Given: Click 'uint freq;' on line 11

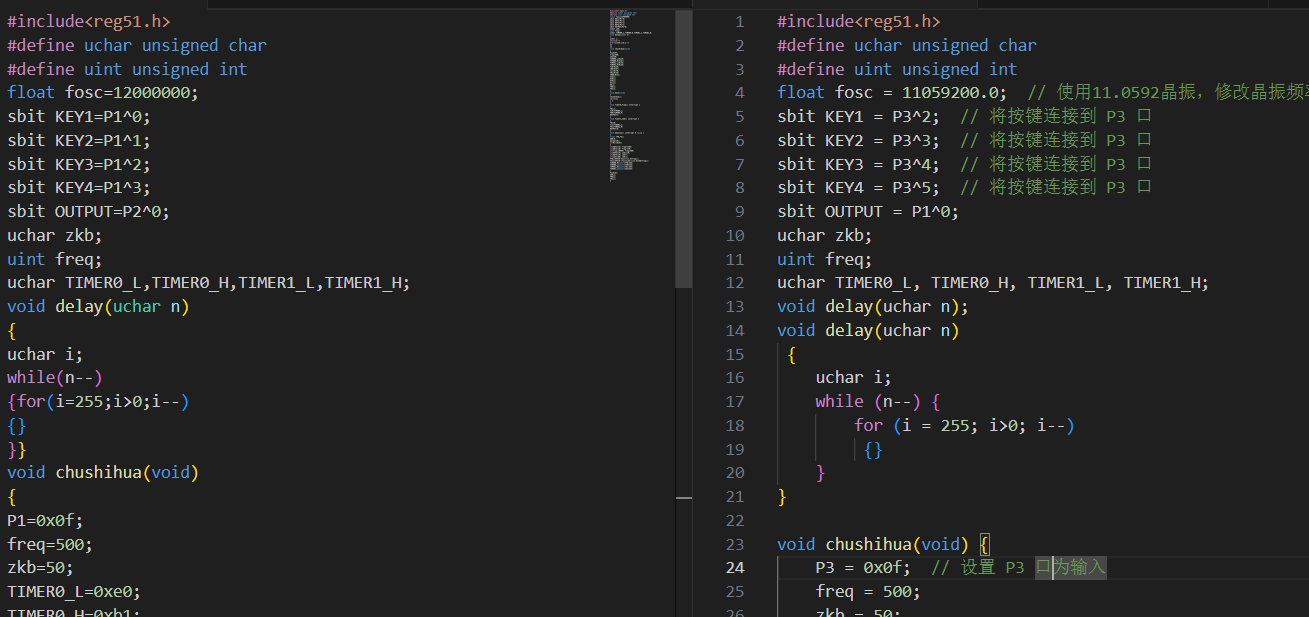Looking at the screenshot, I should click(825, 259).
